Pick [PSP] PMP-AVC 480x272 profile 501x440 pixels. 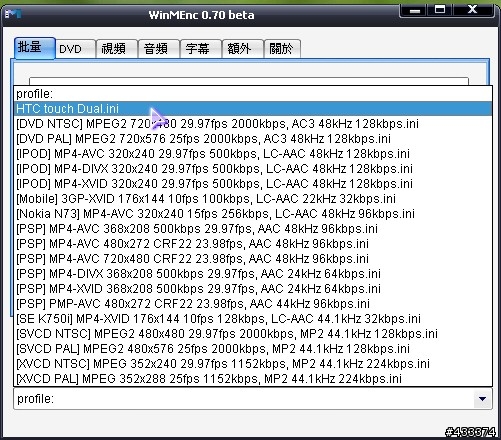(x=253, y=304)
